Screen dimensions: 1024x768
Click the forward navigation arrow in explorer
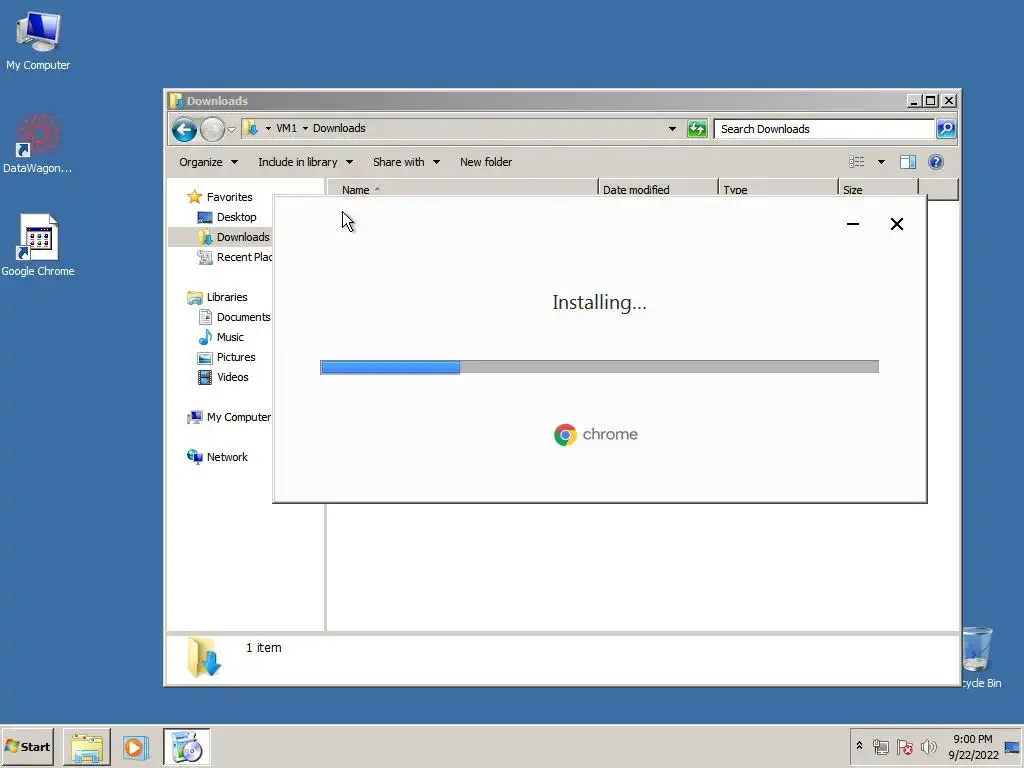[212, 129]
